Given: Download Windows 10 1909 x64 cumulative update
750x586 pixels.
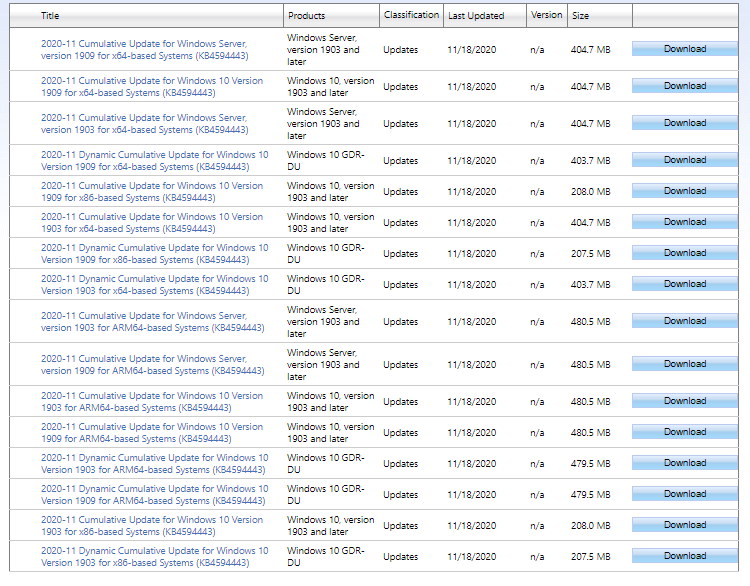Looking at the screenshot, I should 685,86.
